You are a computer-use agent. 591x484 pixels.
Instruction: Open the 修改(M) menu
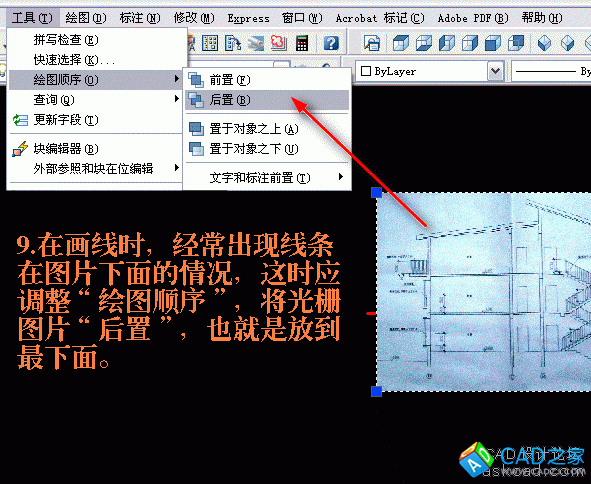coord(194,18)
